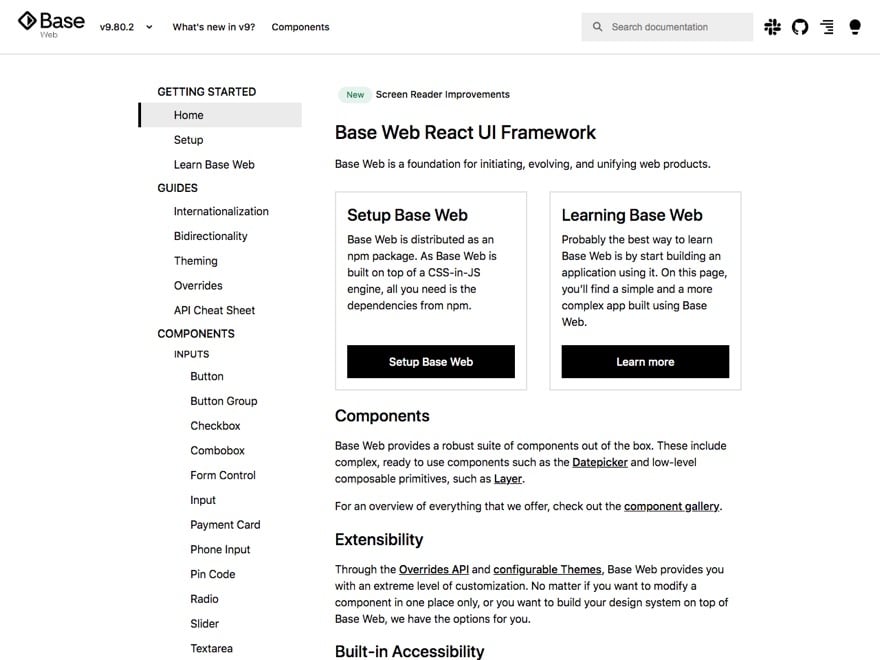Click the search magnifier icon
This screenshot has height=660, width=880.
point(598,27)
